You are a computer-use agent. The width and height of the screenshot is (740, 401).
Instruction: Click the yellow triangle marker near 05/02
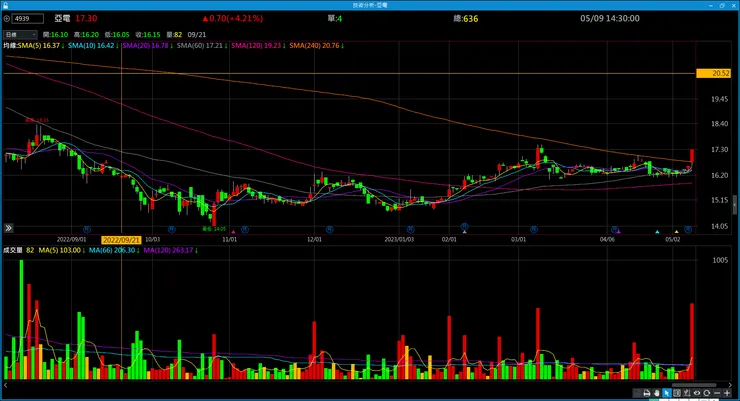(x=676, y=232)
